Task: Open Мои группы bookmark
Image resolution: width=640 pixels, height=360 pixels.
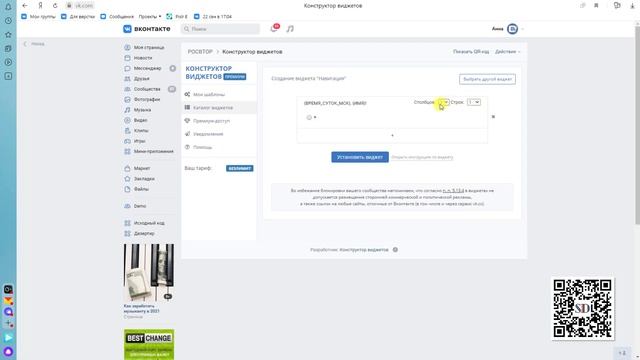Action: coord(38,17)
